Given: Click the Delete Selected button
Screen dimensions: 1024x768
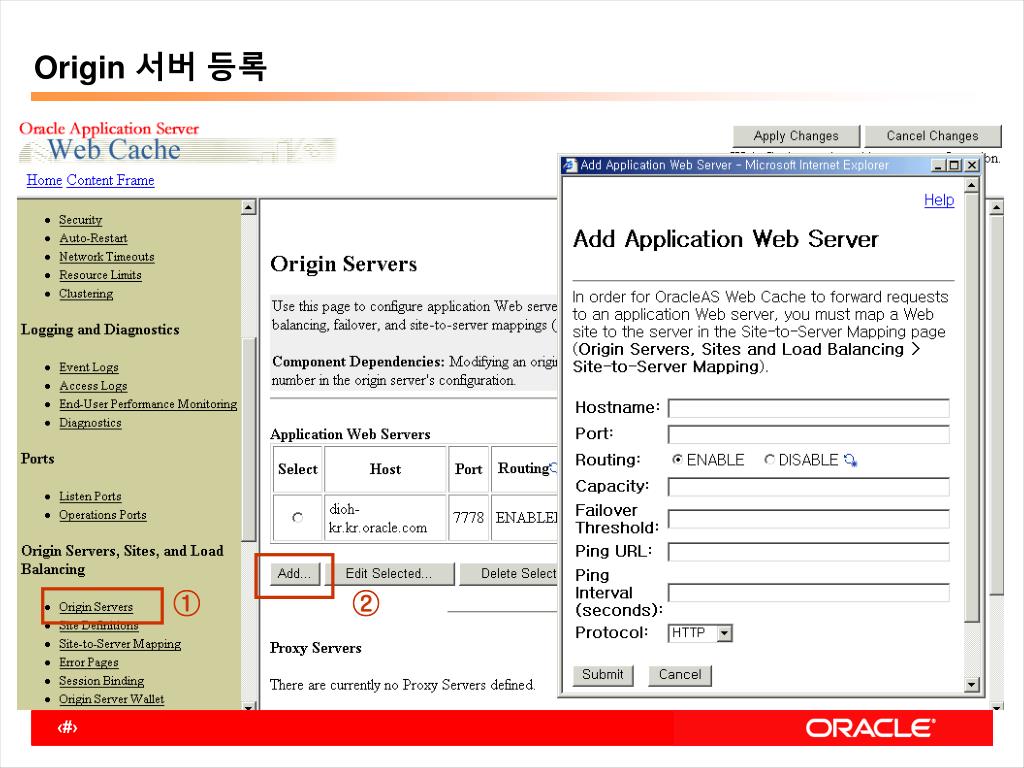Looking at the screenshot, I should (x=509, y=573).
